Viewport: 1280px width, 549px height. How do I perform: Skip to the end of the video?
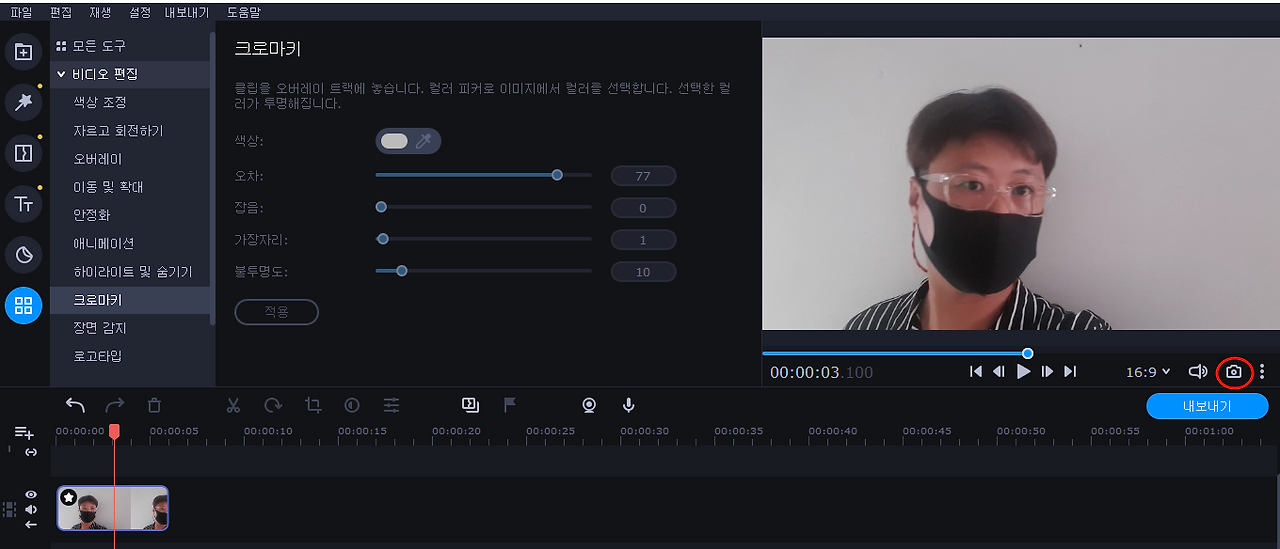click(x=1070, y=371)
